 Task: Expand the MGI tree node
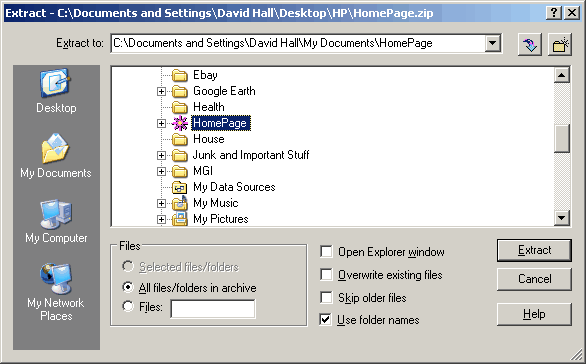(161, 172)
